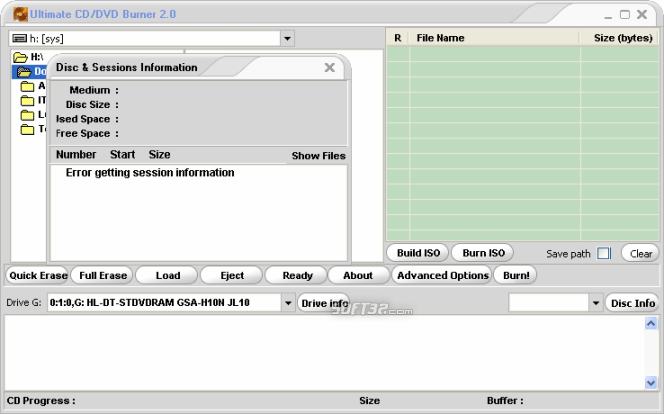Screen dimensions: 664x414
Task: Click the Drive info button
Action: [324, 303]
